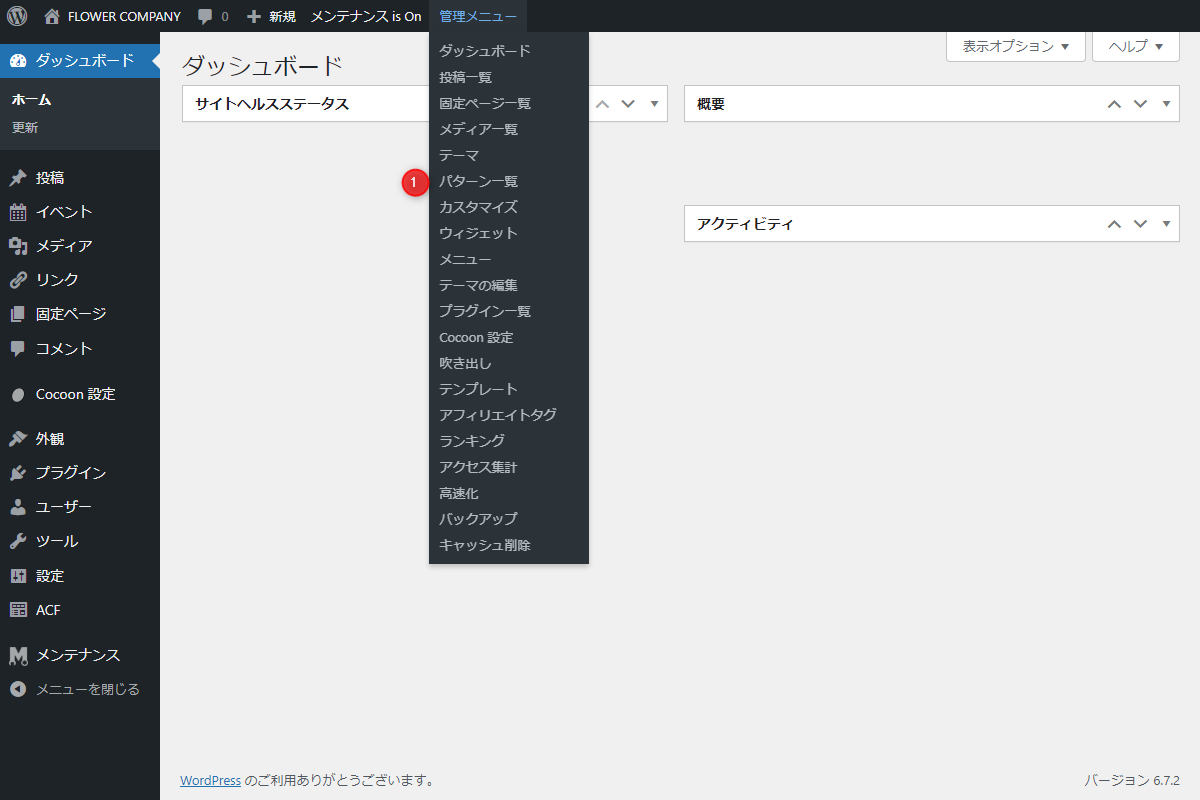
Task: Select 吹き出し from the dropdown menu
Action: pyautogui.click(x=509, y=363)
